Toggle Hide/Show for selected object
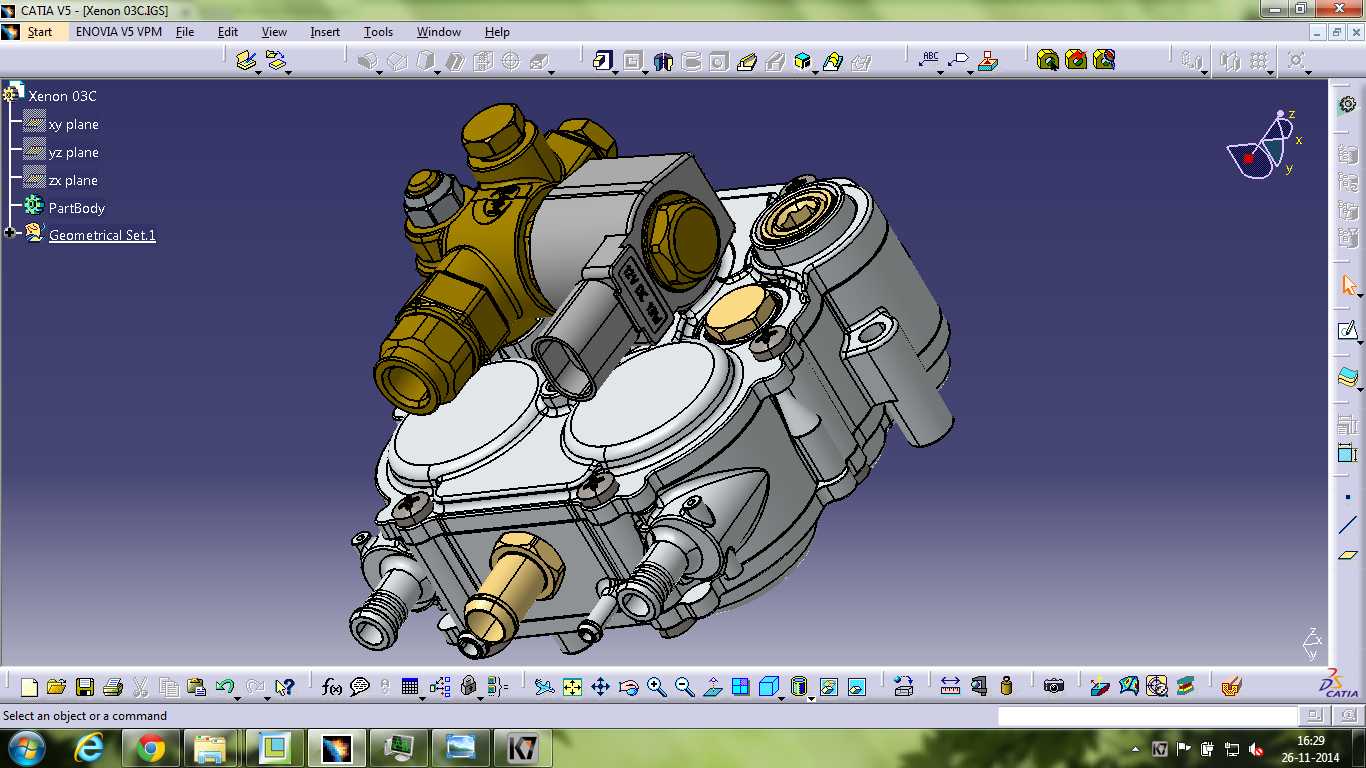Viewport: 1366px width, 768px height. (x=829, y=687)
